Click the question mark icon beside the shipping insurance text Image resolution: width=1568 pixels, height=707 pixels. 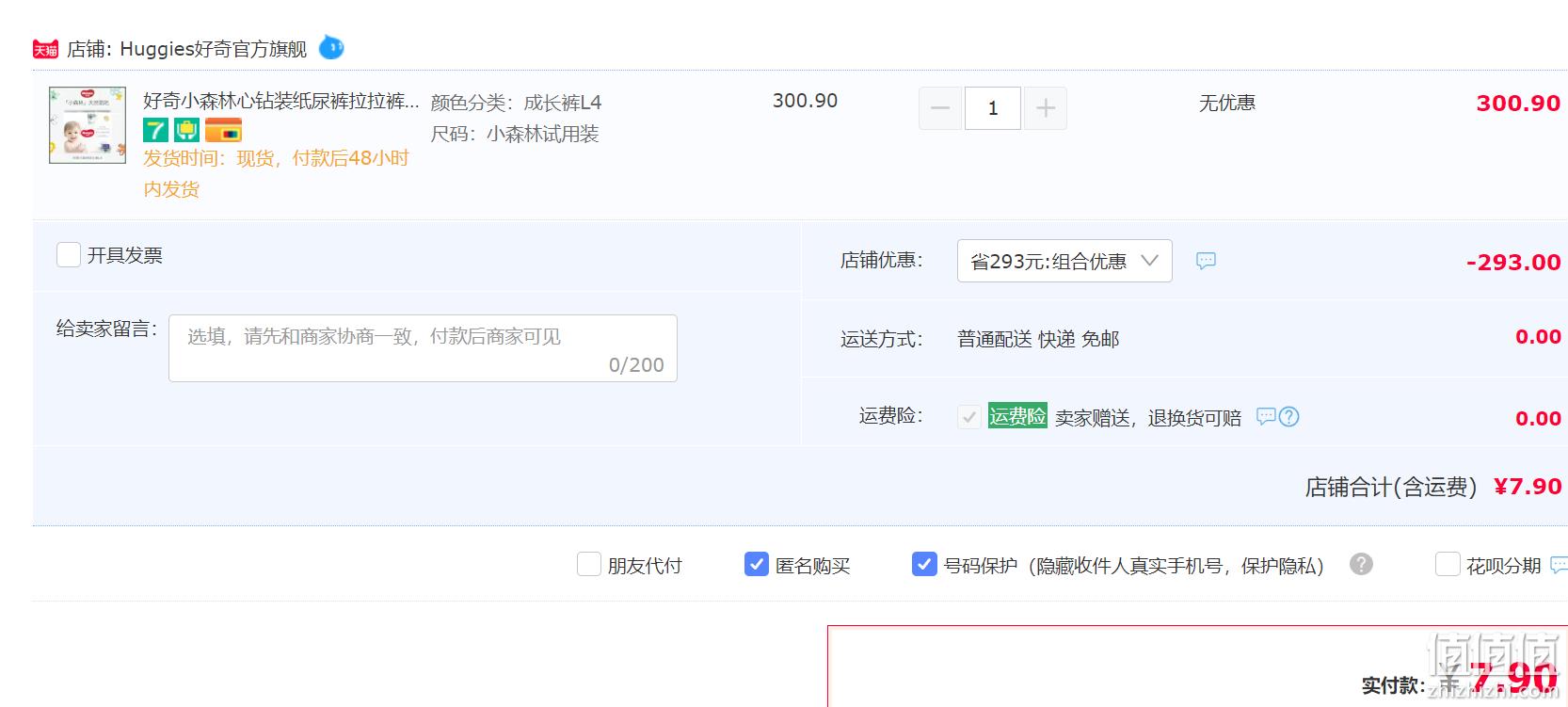(x=1288, y=416)
